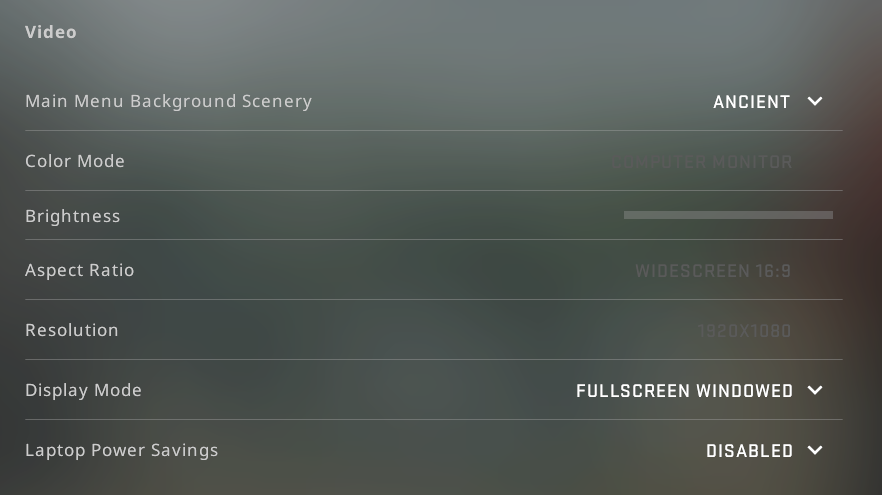Click the chevron arrow beside DISABLED
The height and width of the screenshot is (495, 882).
(815, 450)
